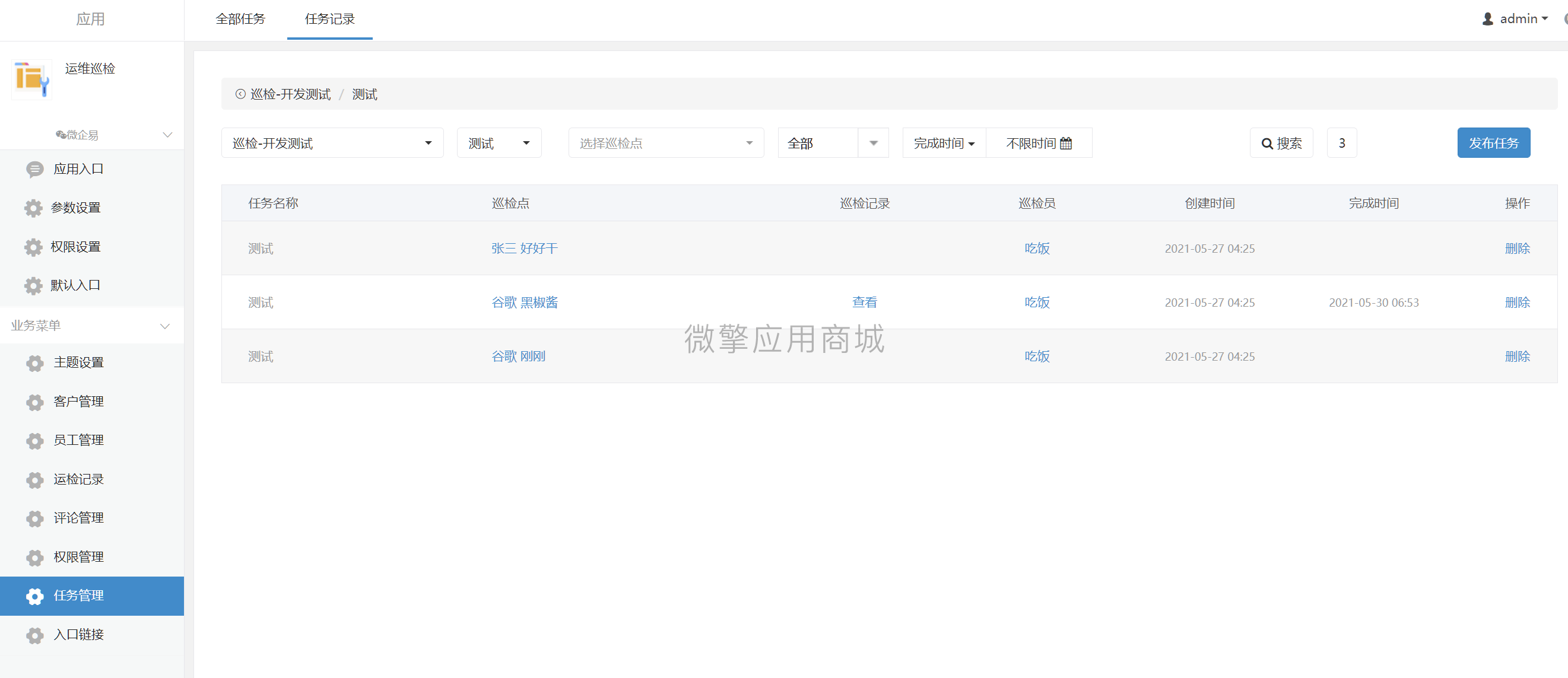Click the gear icon beside 默认入口
Image resolution: width=1568 pixels, height=678 pixels.
coord(33,285)
